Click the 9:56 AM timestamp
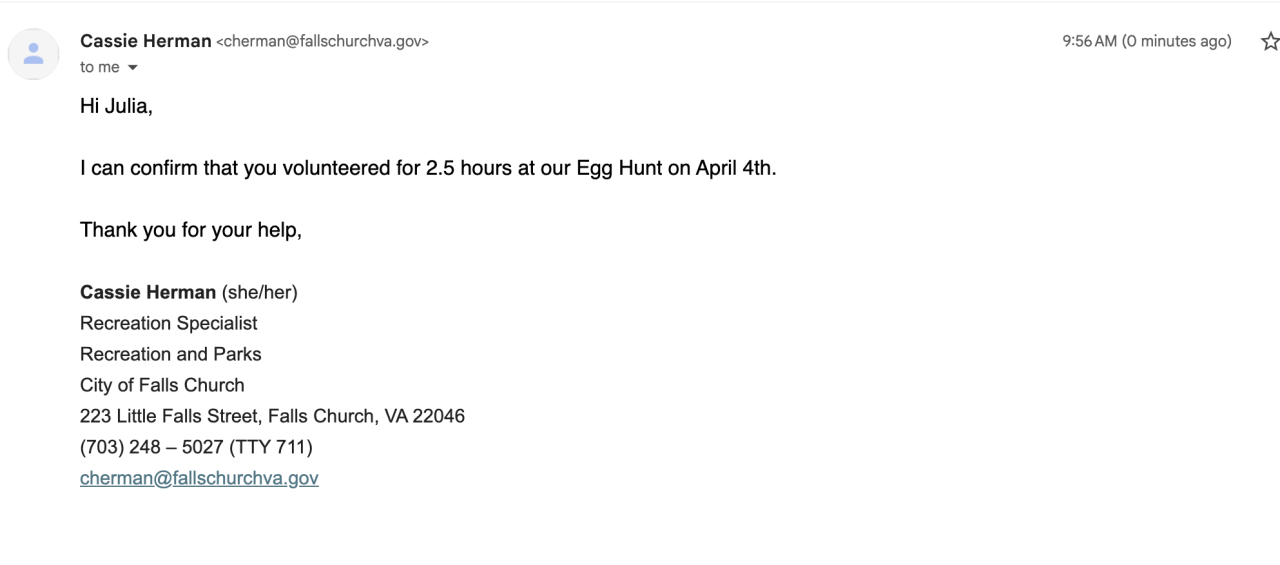 point(1090,42)
